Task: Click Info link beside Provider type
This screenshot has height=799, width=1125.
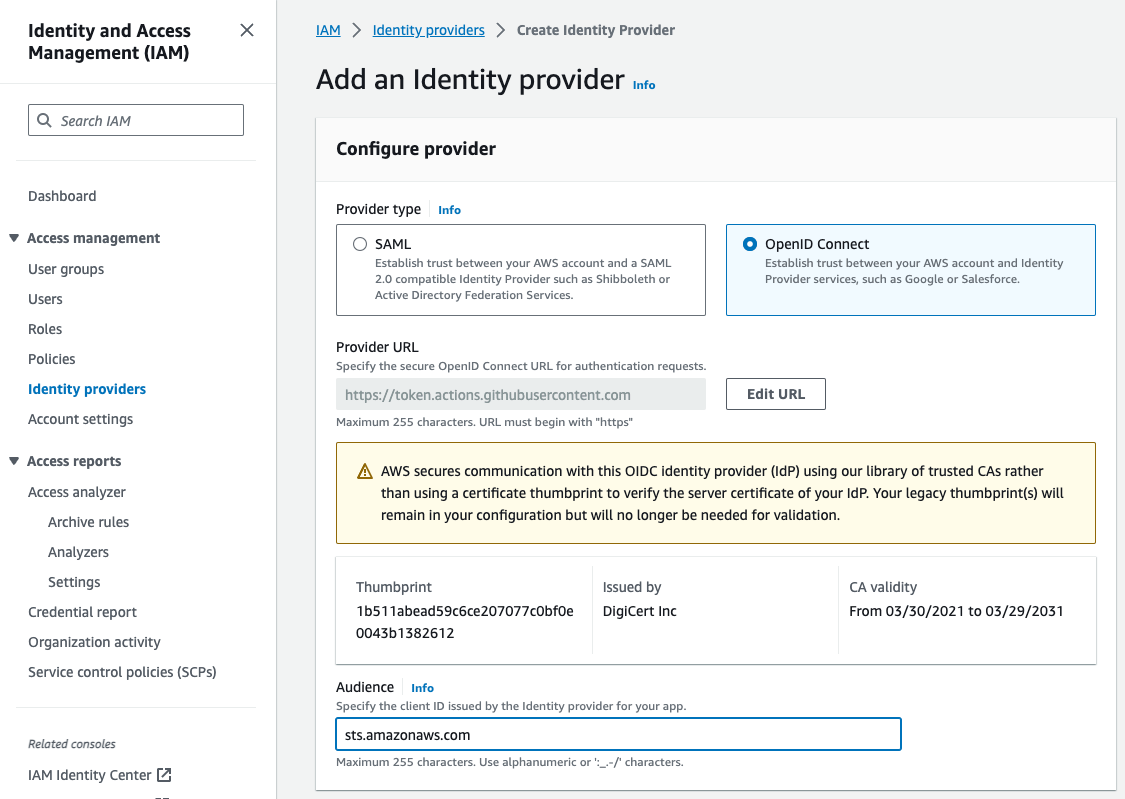Action: coord(449,209)
